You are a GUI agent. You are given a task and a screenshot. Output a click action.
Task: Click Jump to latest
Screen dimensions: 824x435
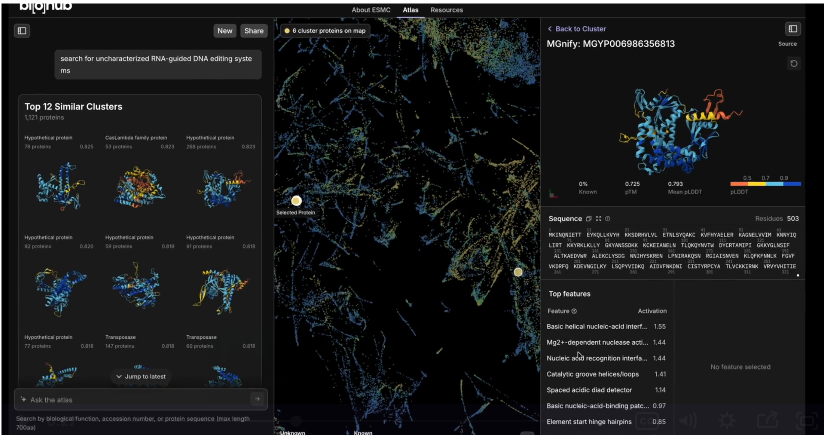(x=141, y=376)
